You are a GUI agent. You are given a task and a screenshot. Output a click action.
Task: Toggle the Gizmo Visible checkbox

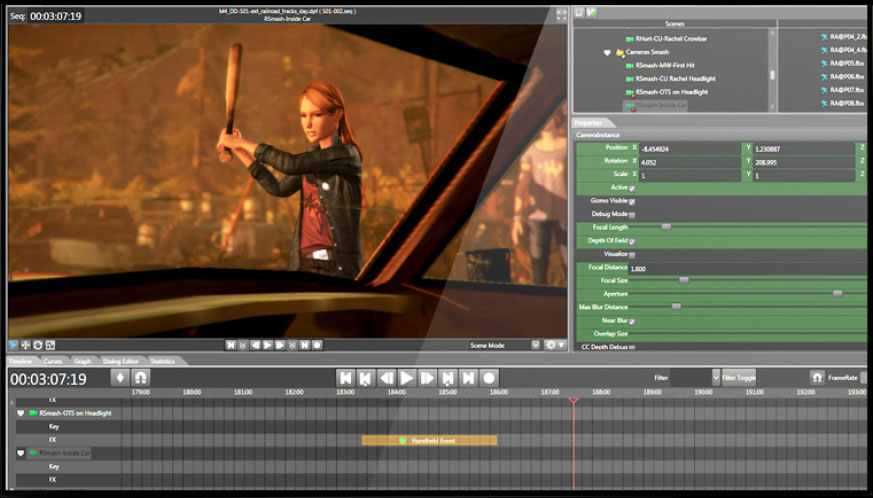click(632, 201)
